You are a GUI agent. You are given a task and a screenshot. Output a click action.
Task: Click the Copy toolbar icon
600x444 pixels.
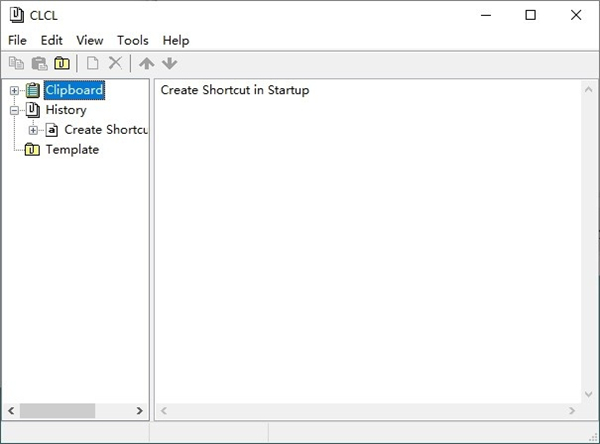point(16,63)
